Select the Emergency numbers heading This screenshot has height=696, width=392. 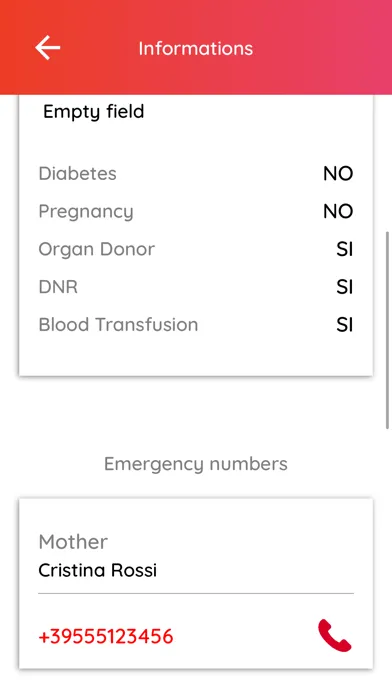point(196,464)
